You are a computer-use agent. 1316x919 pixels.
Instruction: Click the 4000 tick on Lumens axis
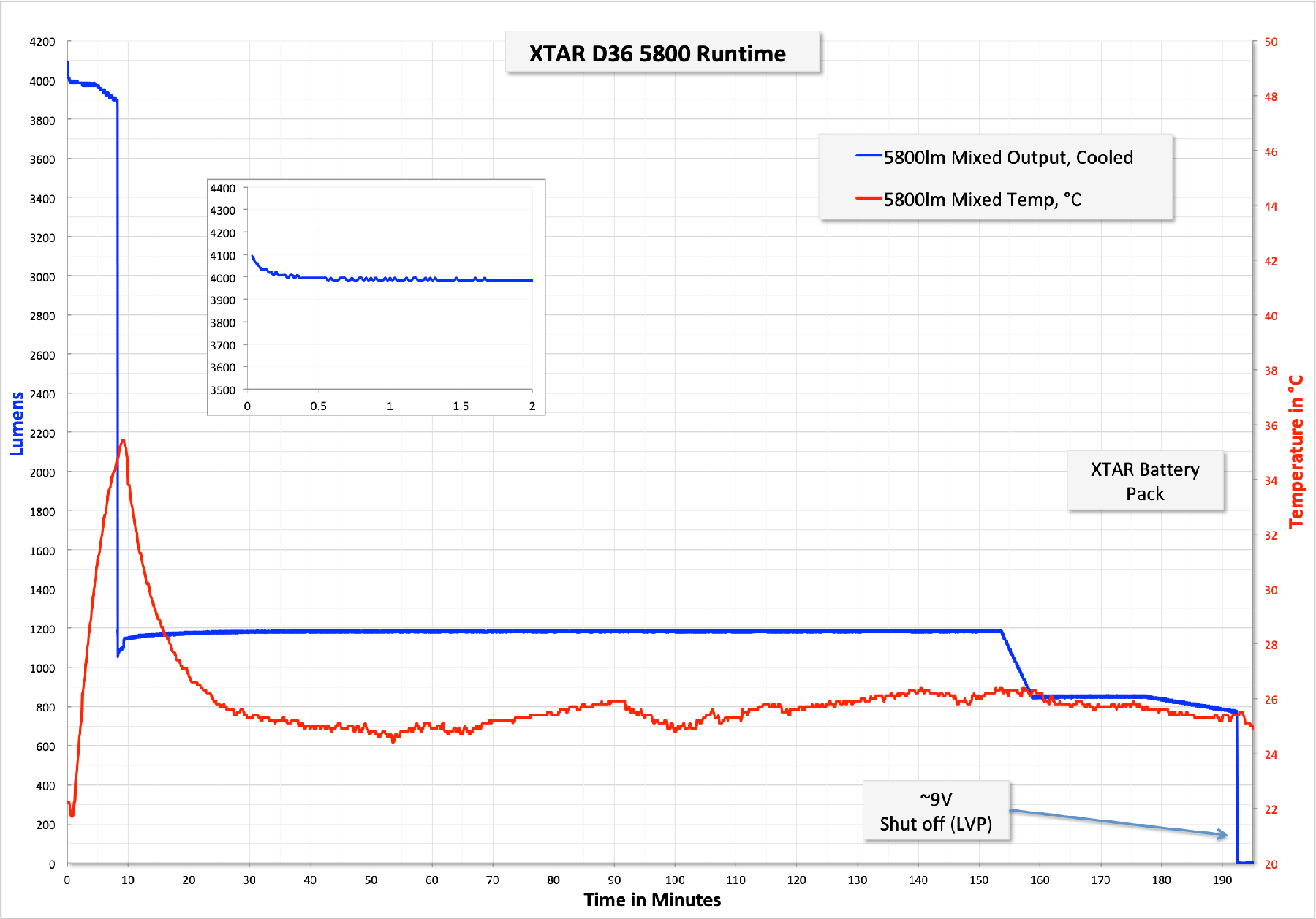42,81
